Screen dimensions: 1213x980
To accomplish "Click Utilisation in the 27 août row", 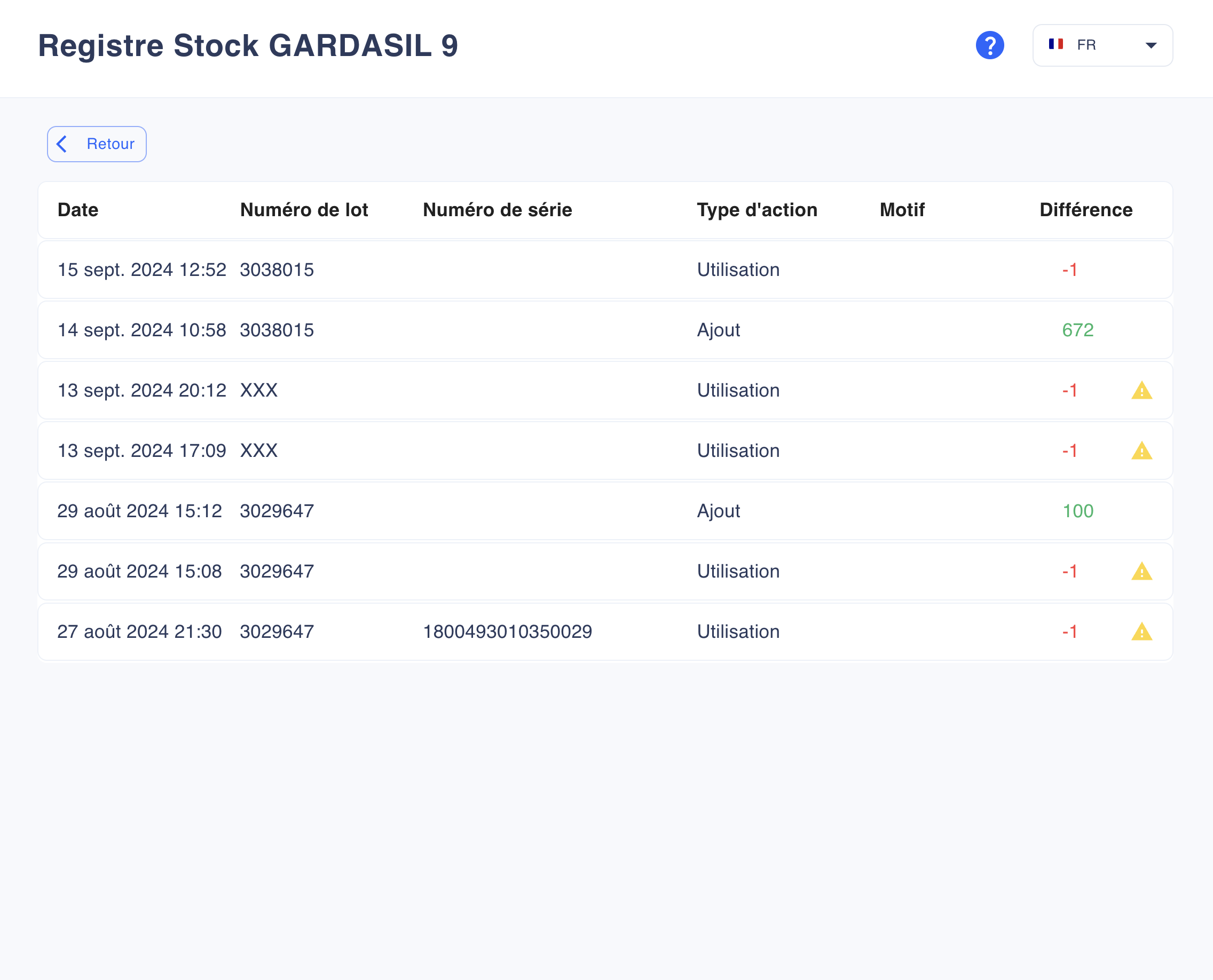I will click(x=738, y=631).
